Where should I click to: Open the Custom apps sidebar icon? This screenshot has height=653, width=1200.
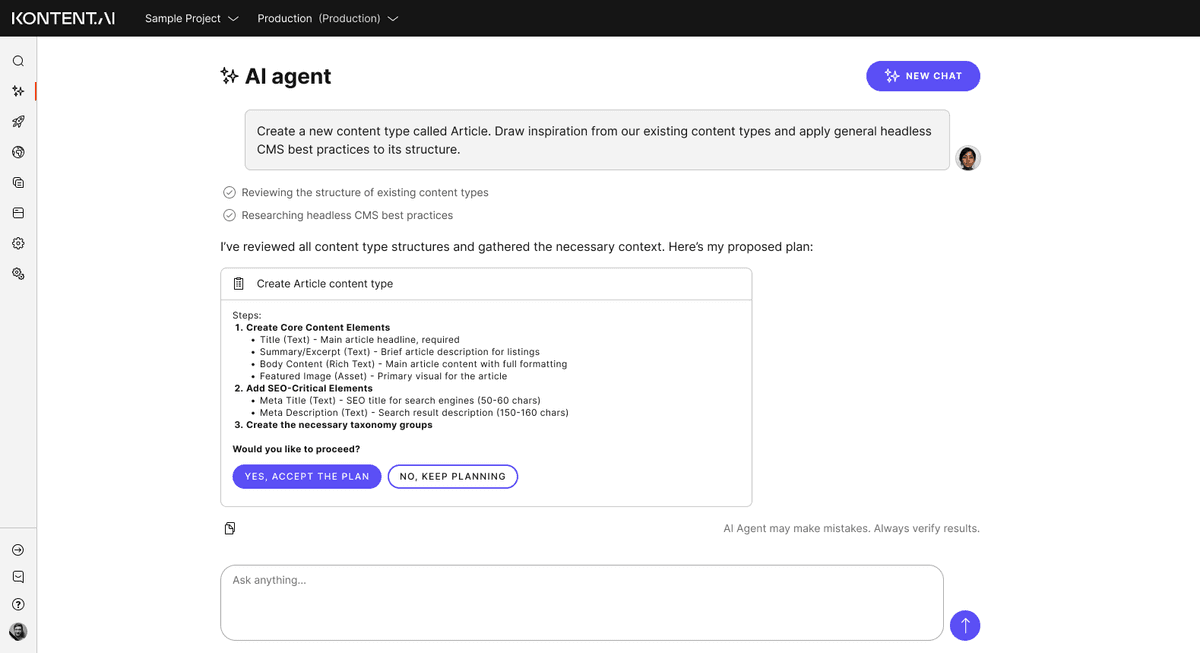pyautogui.click(x=18, y=273)
